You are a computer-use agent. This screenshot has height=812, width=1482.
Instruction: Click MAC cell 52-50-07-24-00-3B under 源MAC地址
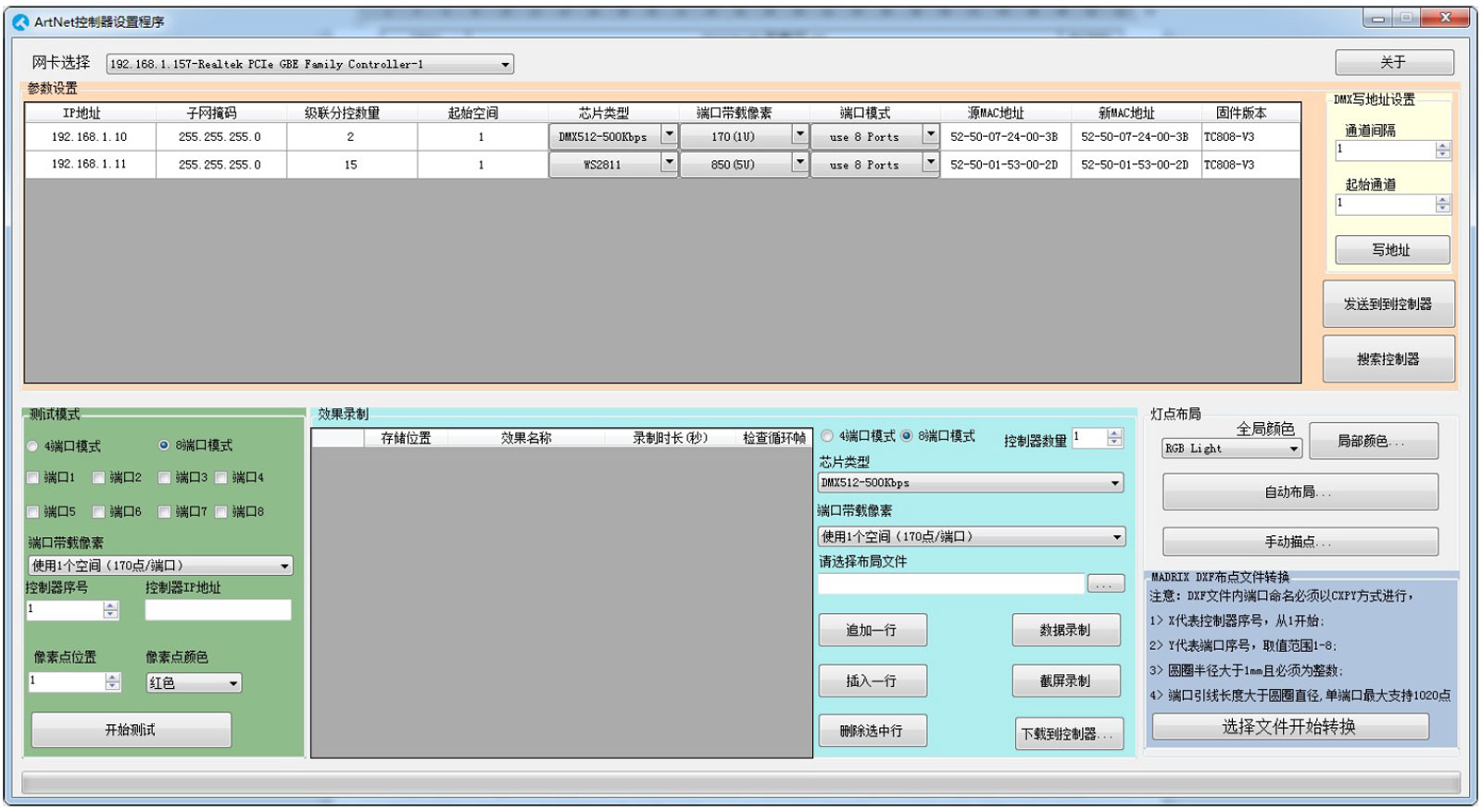1004,137
